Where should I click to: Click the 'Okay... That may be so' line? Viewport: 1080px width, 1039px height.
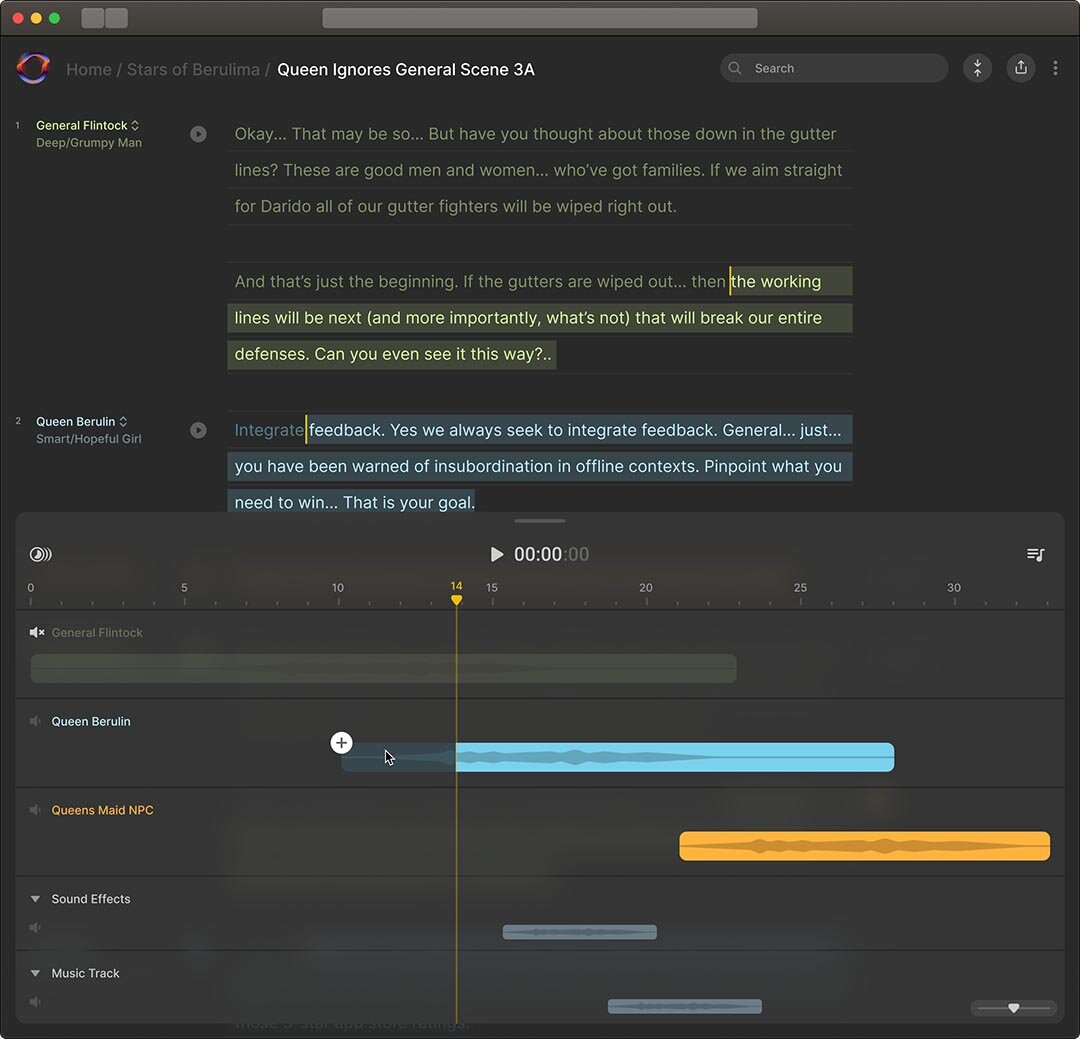535,134
